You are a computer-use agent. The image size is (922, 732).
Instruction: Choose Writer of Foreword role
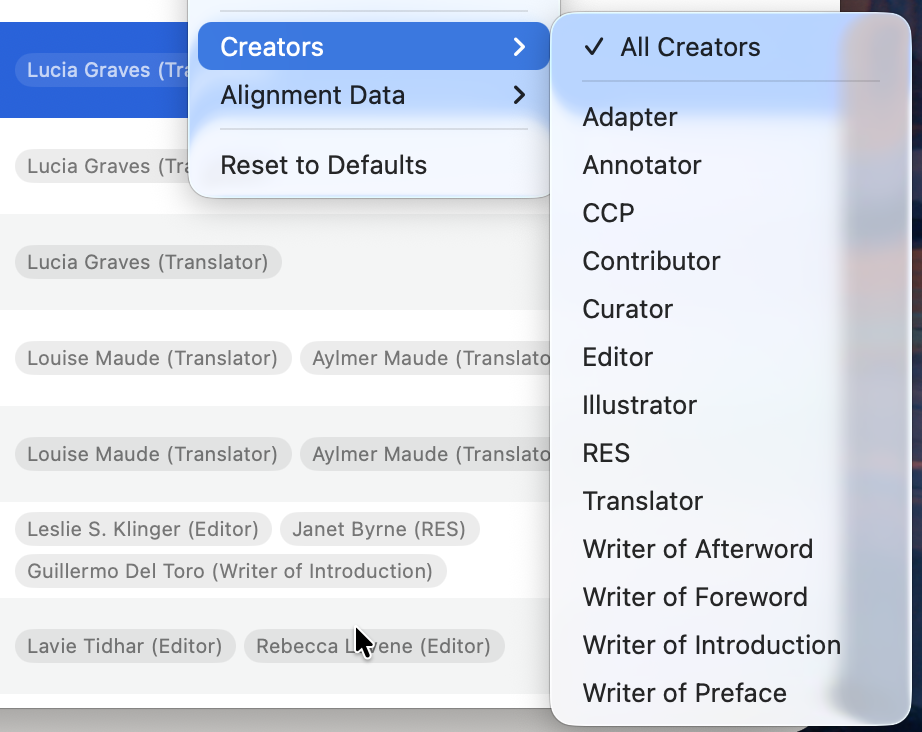[x=730, y=597]
